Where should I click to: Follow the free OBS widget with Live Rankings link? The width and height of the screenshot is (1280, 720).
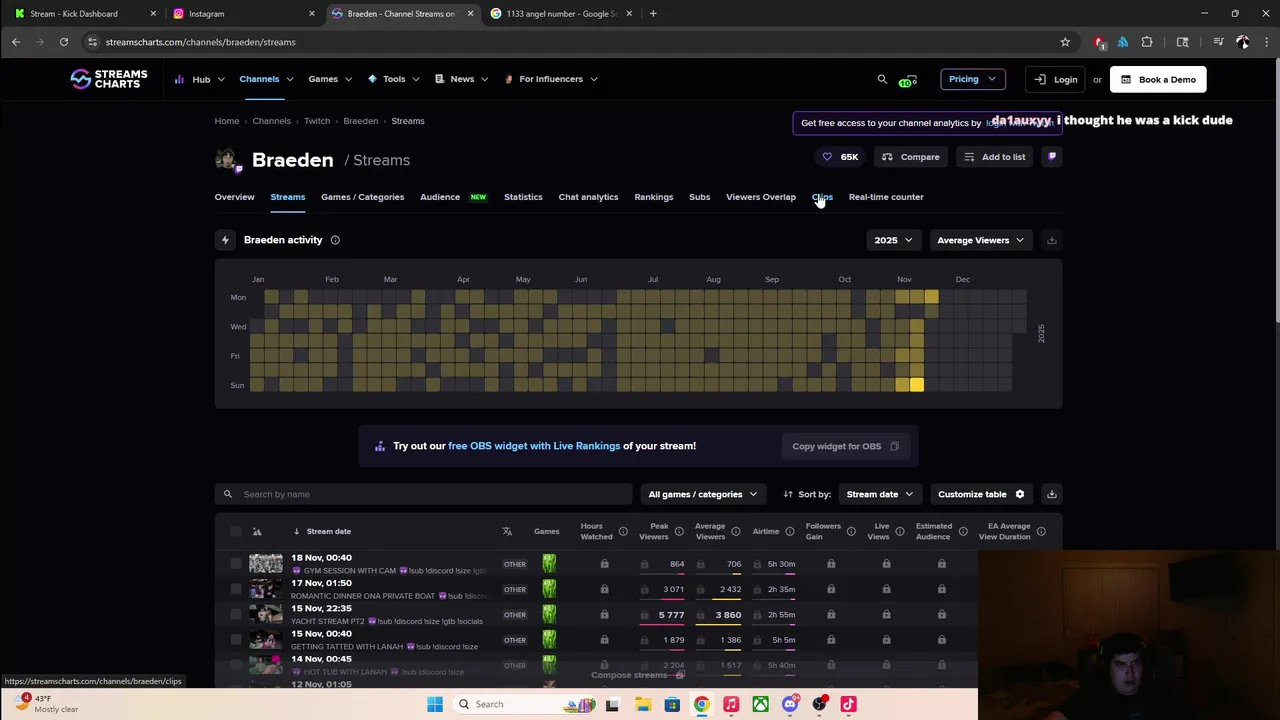pyautogui.click(x=534, y=446)
